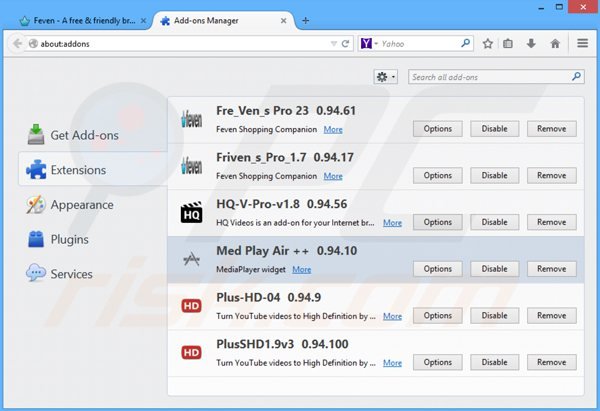The image size is (600, 411).
Task: Disable Plus-HD-04
Action: pyautogui.click(x=494, y=315)
